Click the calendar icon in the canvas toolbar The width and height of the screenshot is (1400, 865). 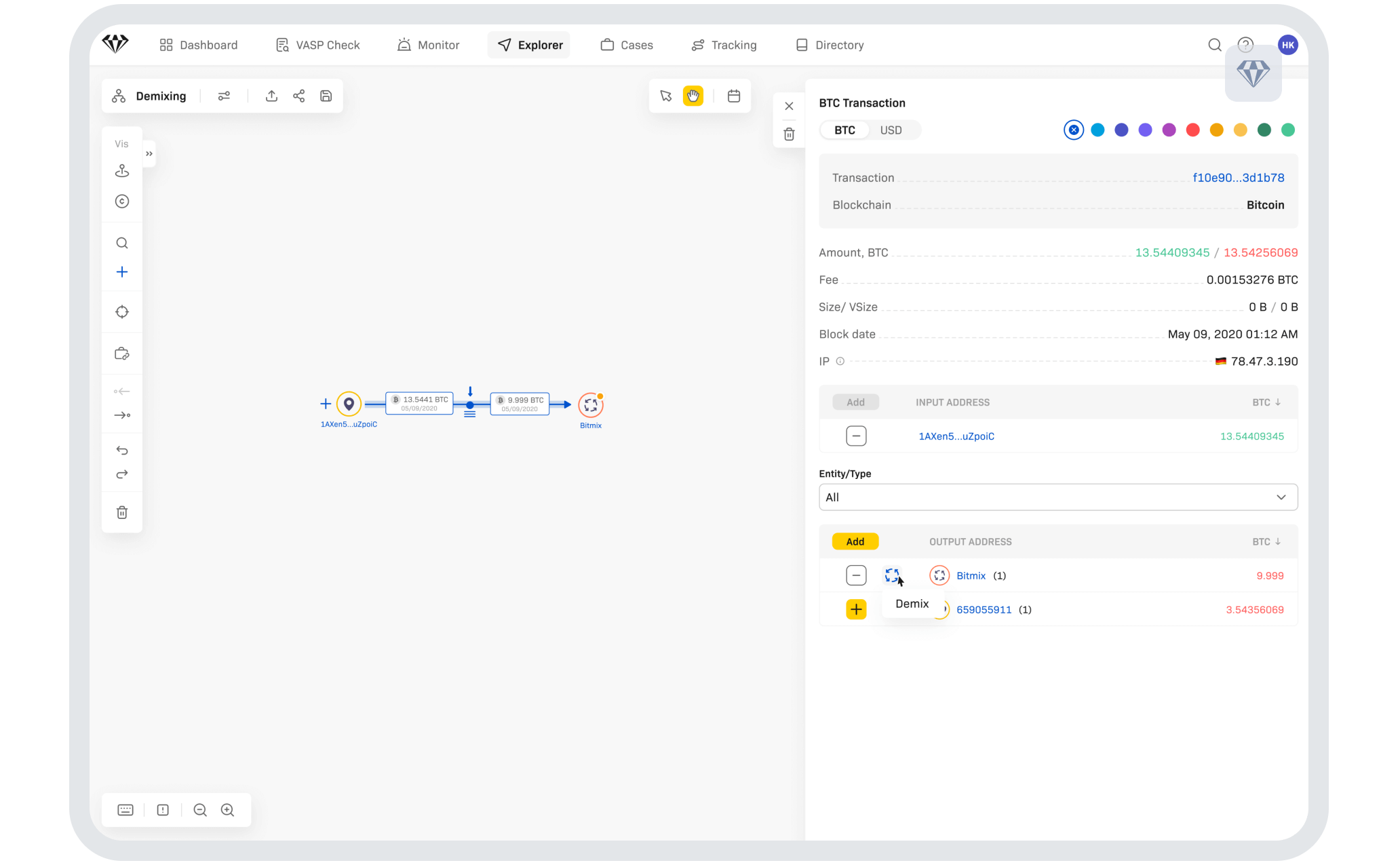pos(733,96)
